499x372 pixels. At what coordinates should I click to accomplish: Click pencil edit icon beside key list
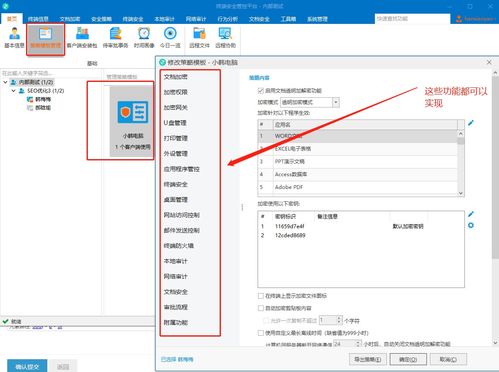471,214
